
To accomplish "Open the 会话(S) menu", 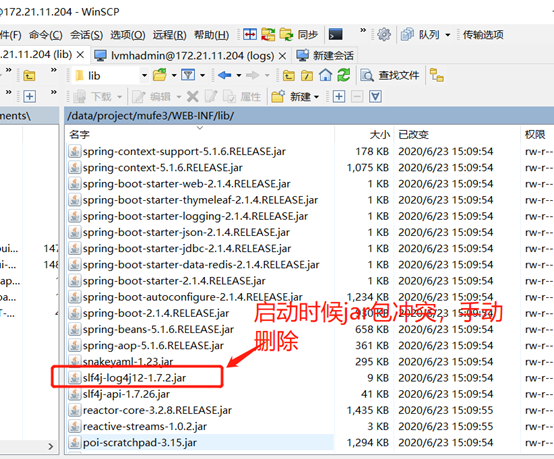I will [87, 35].
